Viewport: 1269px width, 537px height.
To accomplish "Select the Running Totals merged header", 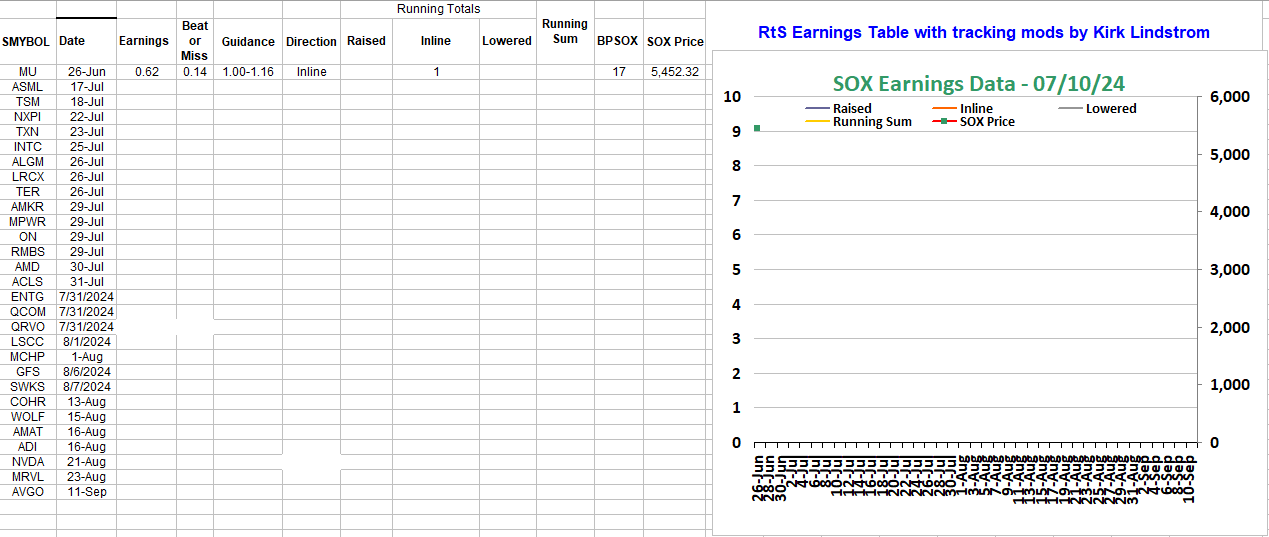I will click(438, 9).
